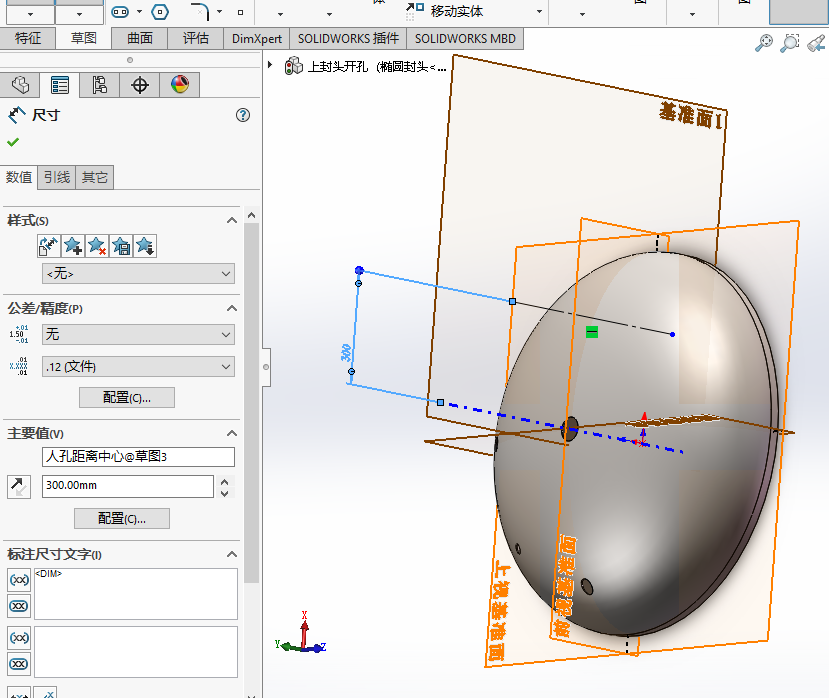Click the green checkmark to accept the dimension
The height and width of the screenshot is (698, 829).
(13, 141)
